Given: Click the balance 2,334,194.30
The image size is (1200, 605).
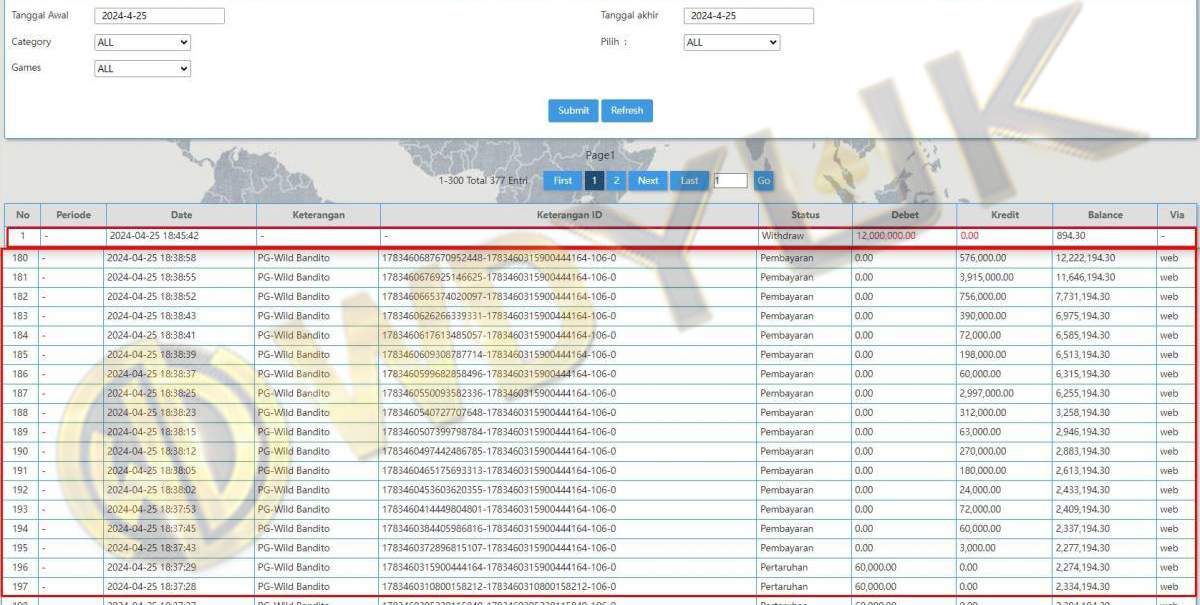Looking at the screenshot, I should [1083, 587].
